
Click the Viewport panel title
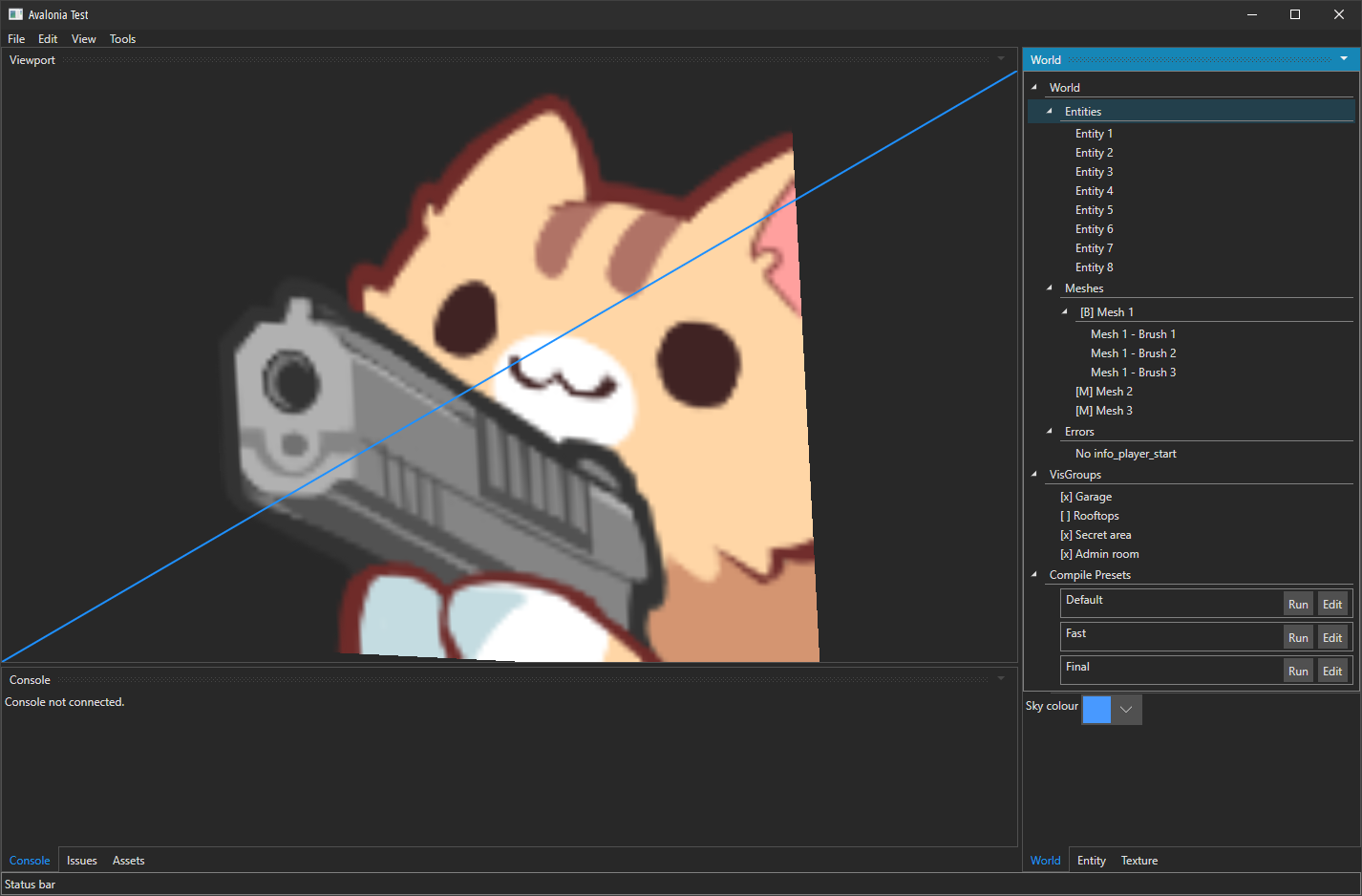click(32, 60)
